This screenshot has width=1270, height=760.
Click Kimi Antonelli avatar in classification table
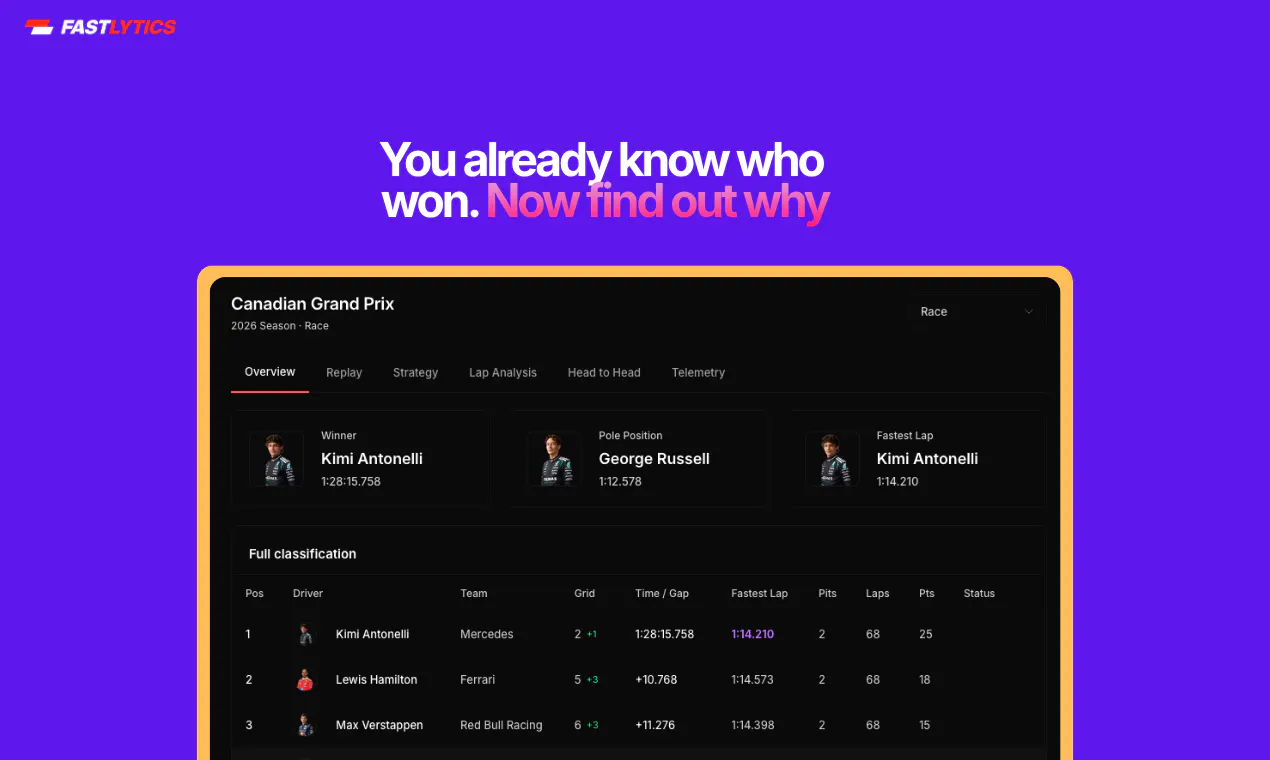coord(306,634)
